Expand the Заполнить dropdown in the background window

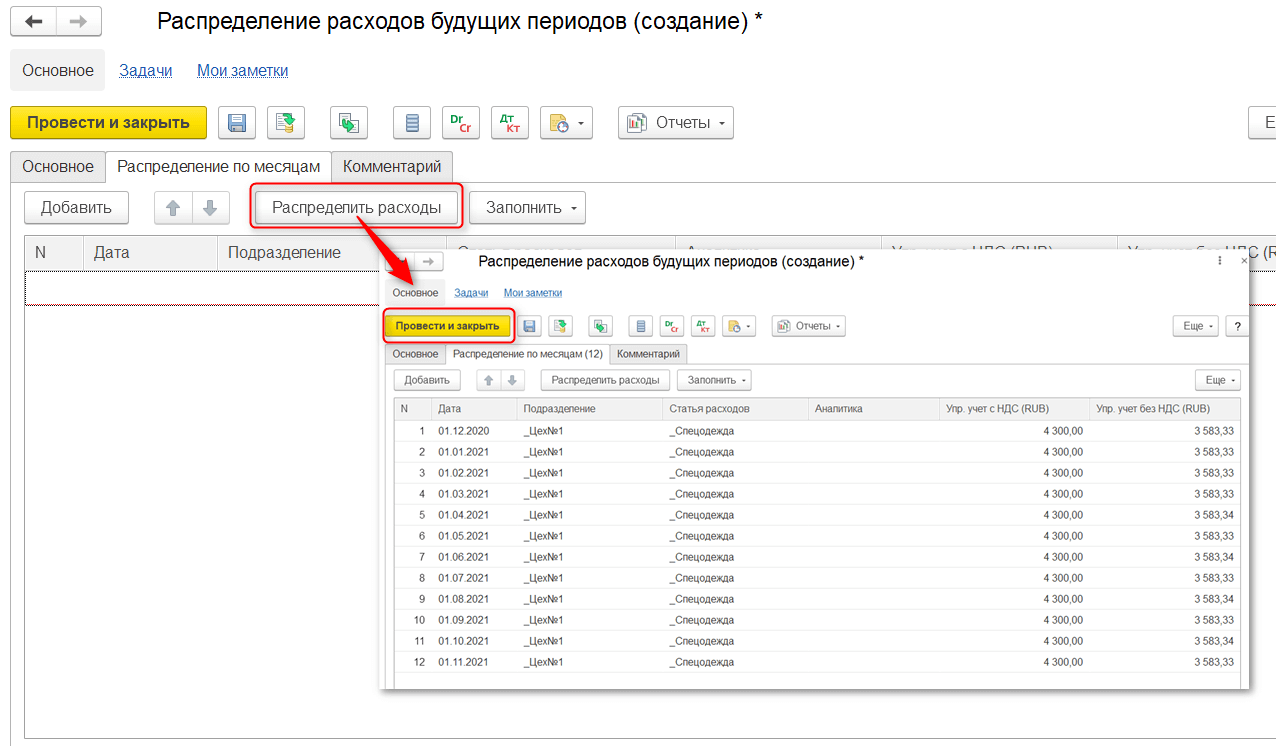pos(527,208)
